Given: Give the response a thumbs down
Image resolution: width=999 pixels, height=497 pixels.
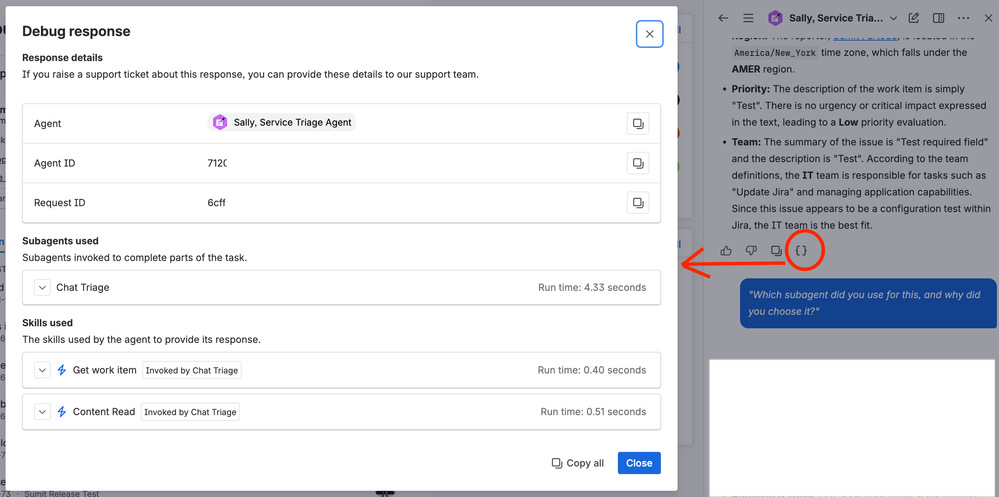Looking at the screenshot, I should point(751,250).
